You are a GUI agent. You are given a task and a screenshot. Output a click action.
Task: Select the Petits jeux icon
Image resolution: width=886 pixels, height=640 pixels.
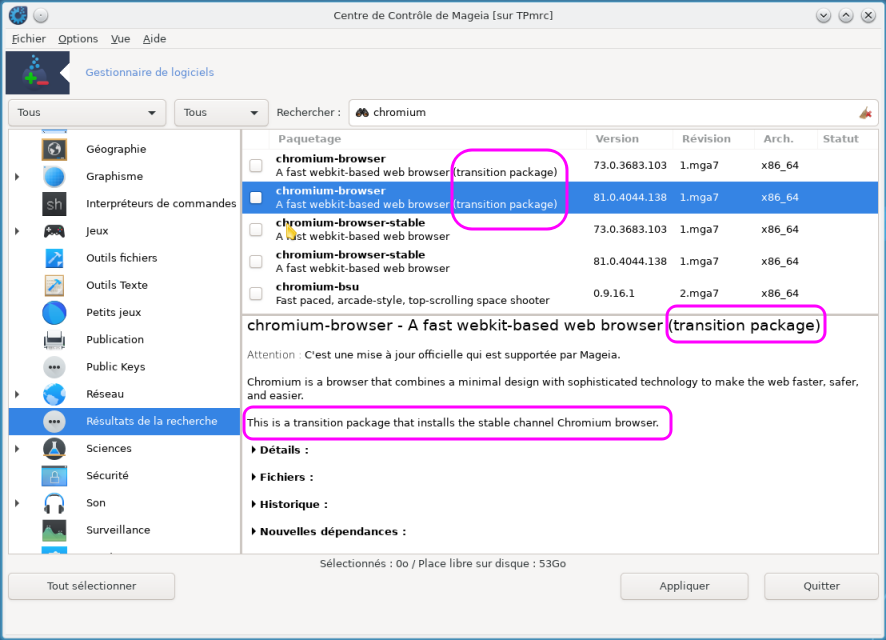[x=54, y=312]
